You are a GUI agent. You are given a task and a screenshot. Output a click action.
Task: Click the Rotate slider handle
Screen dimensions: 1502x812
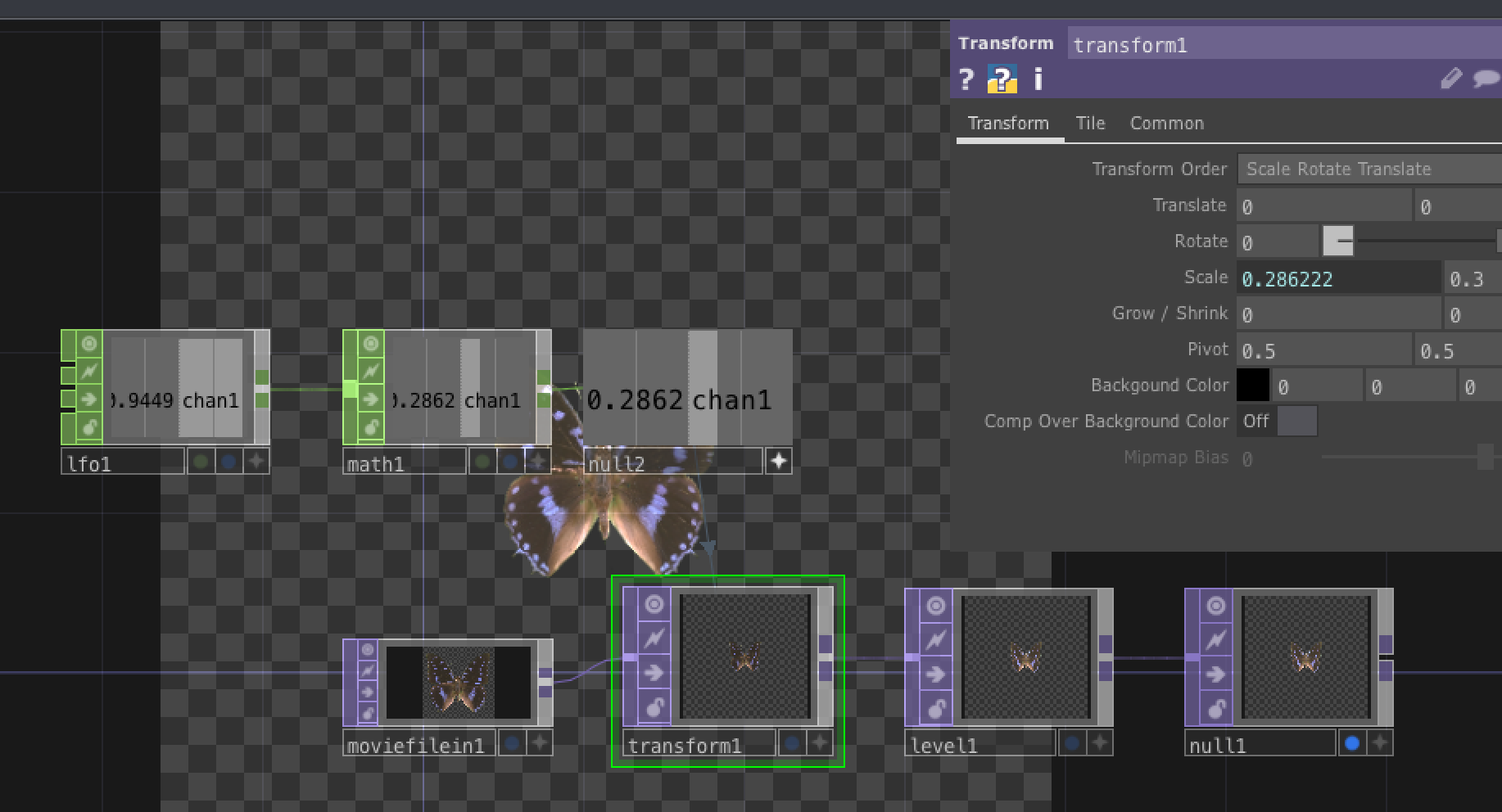[x=1338, y=241]
